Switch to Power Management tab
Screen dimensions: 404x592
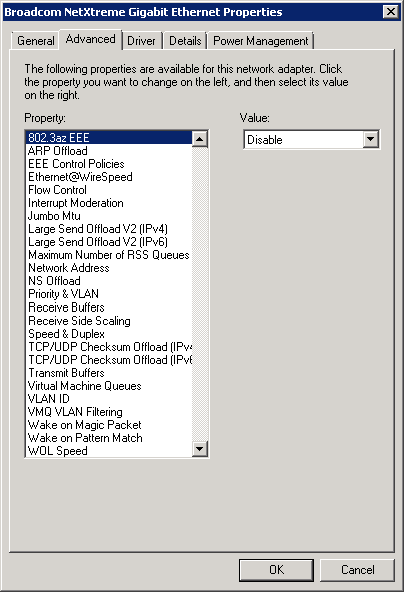coord(261,41)
